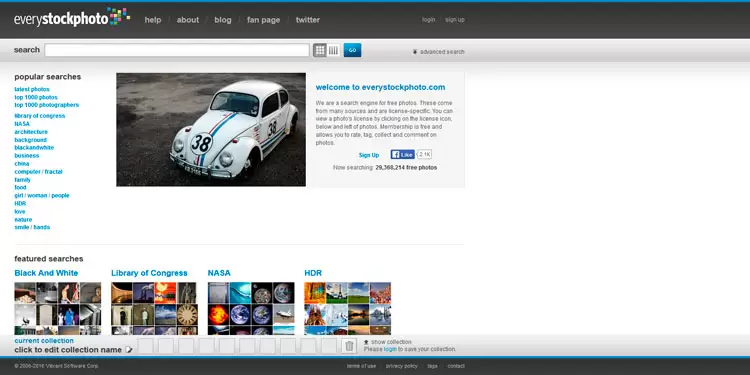Open Library of Congress thumbnail collage
The image size is (750, 375).
click(154, 309)
